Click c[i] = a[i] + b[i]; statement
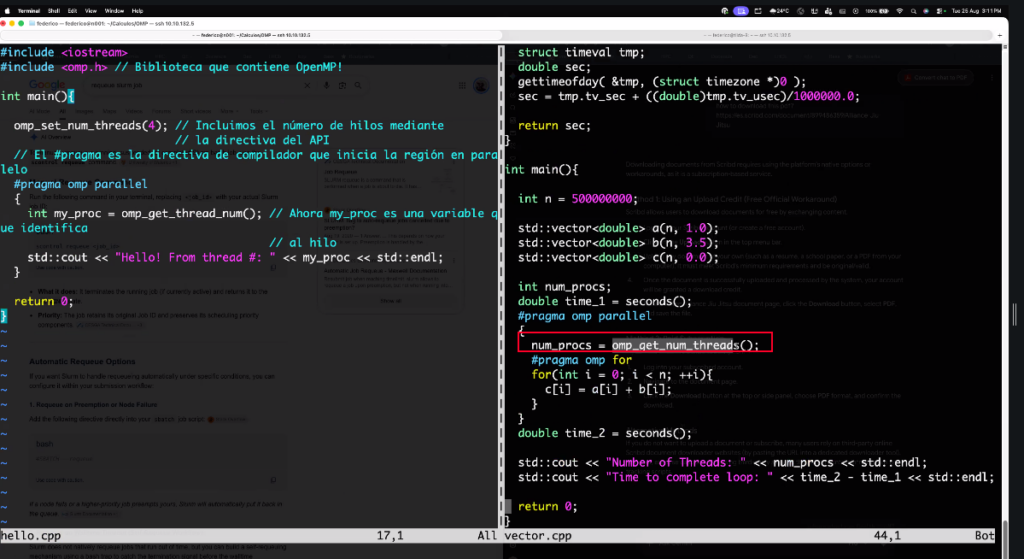The image size is (1024, 559). [608, 389]
